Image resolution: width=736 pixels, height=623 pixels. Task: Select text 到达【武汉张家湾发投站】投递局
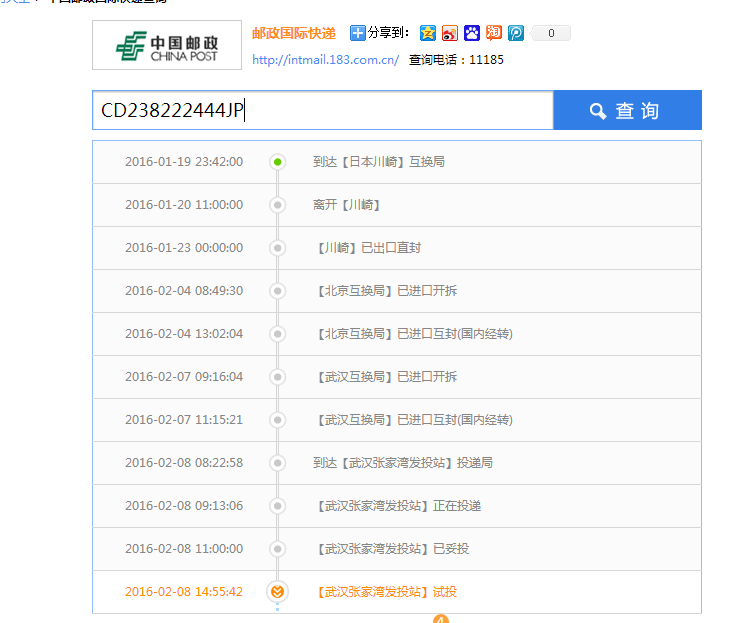(x=403, y=463)
